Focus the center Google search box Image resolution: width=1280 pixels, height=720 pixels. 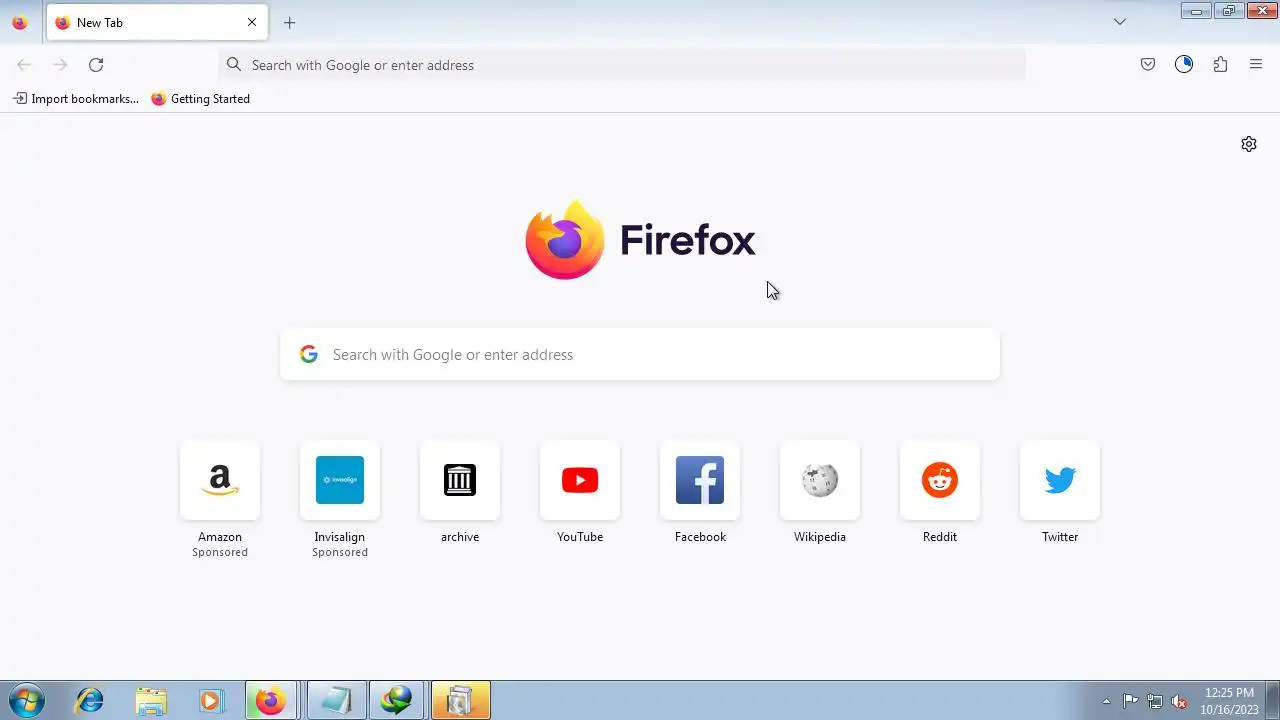click(x=640, y=354)
